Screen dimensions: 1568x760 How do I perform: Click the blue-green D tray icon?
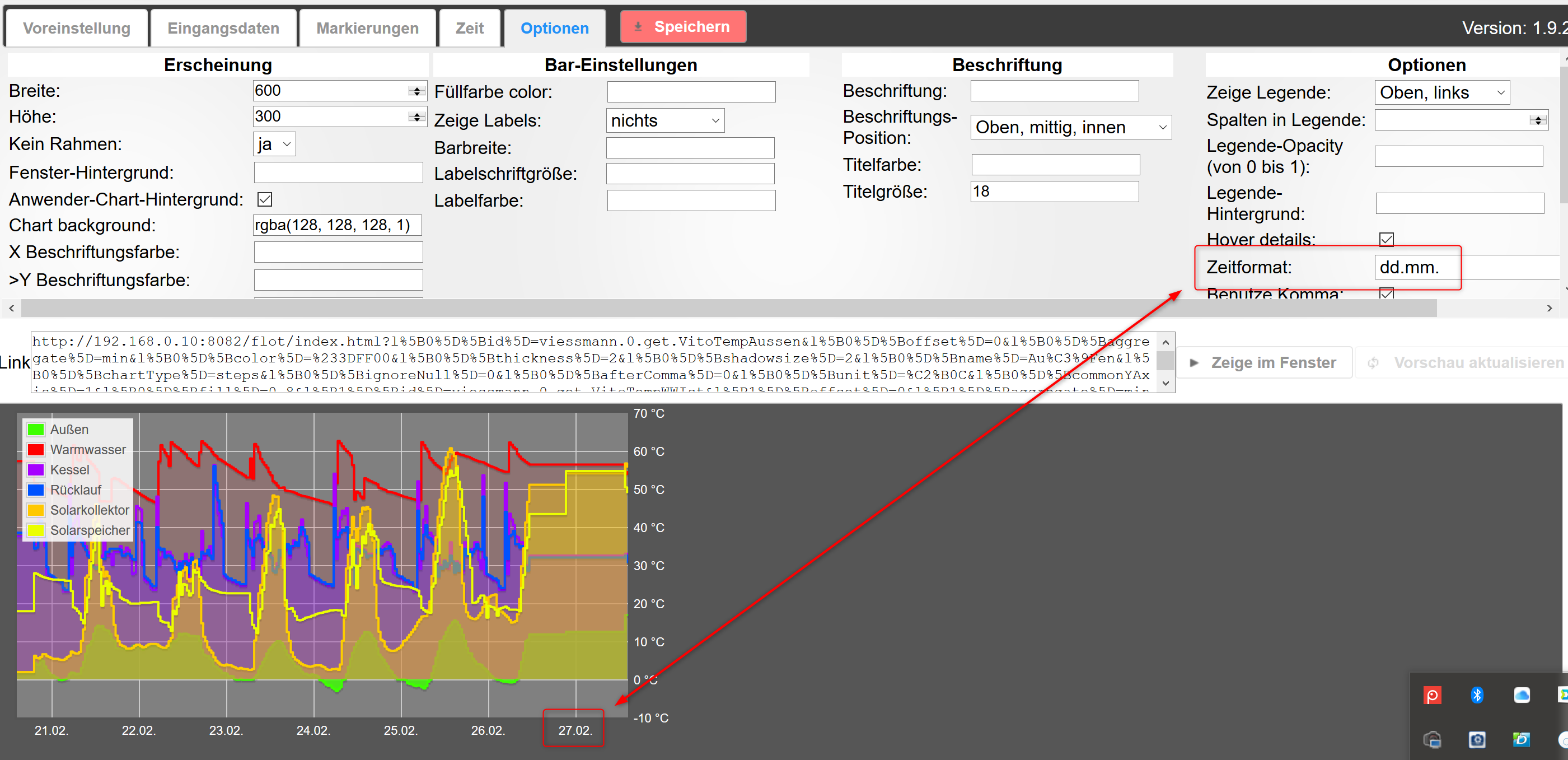pyautogui.click(x=1521, y=739)
